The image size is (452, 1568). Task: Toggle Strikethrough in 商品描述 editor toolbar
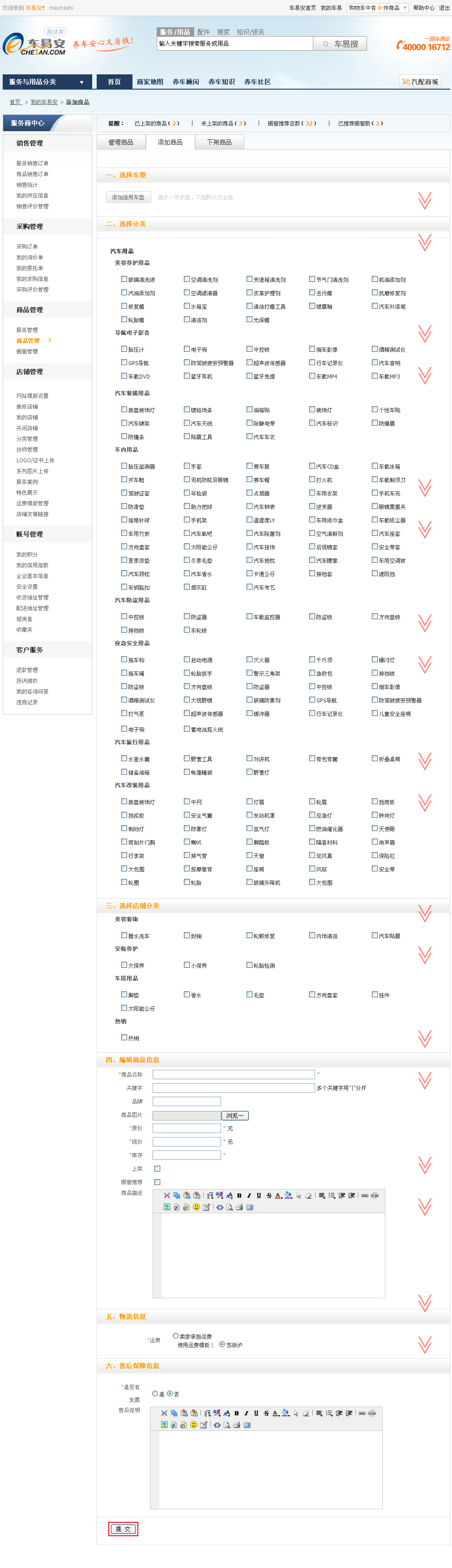pos(268,1195)
